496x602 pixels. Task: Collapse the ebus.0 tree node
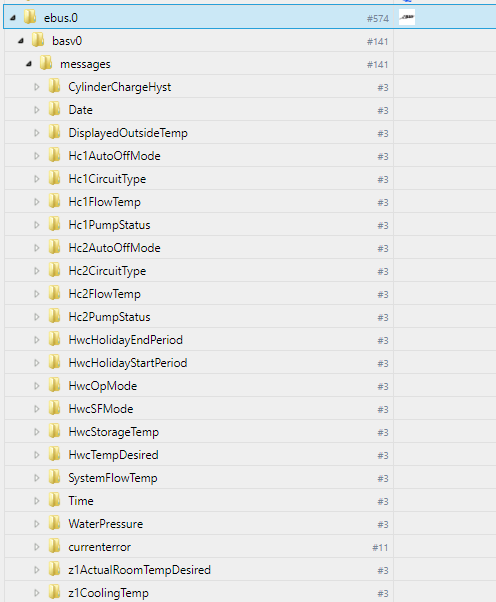pos(13,18)
